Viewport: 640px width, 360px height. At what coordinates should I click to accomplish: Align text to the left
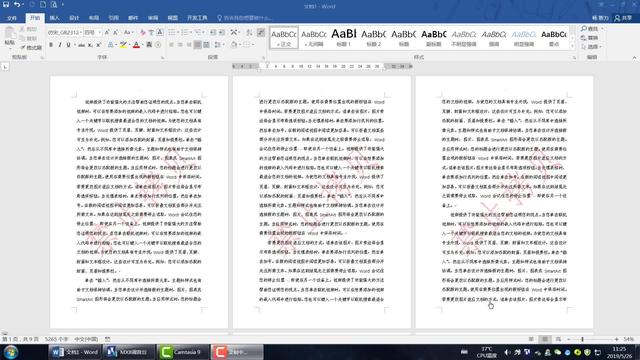point(171,45)
